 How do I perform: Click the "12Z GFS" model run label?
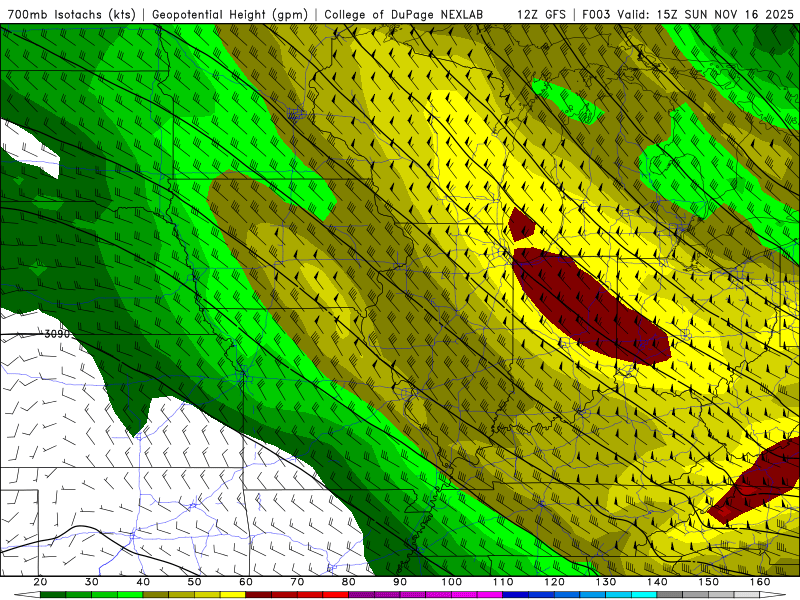coord(541,14)
